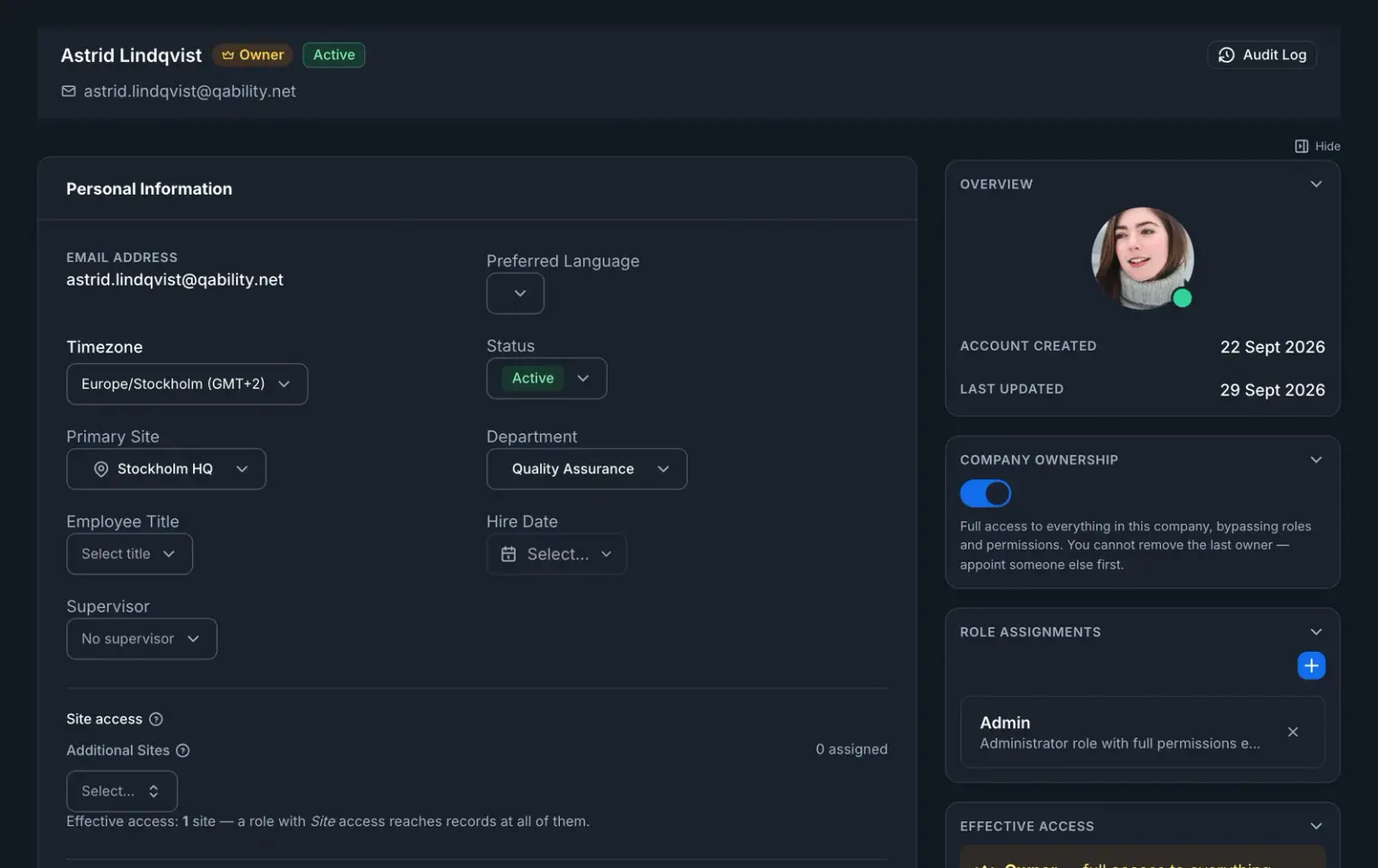The height and width of the screenshot is (868, 1378).
Task: Open the Additional Sites select
Action: tap(122, 791)
